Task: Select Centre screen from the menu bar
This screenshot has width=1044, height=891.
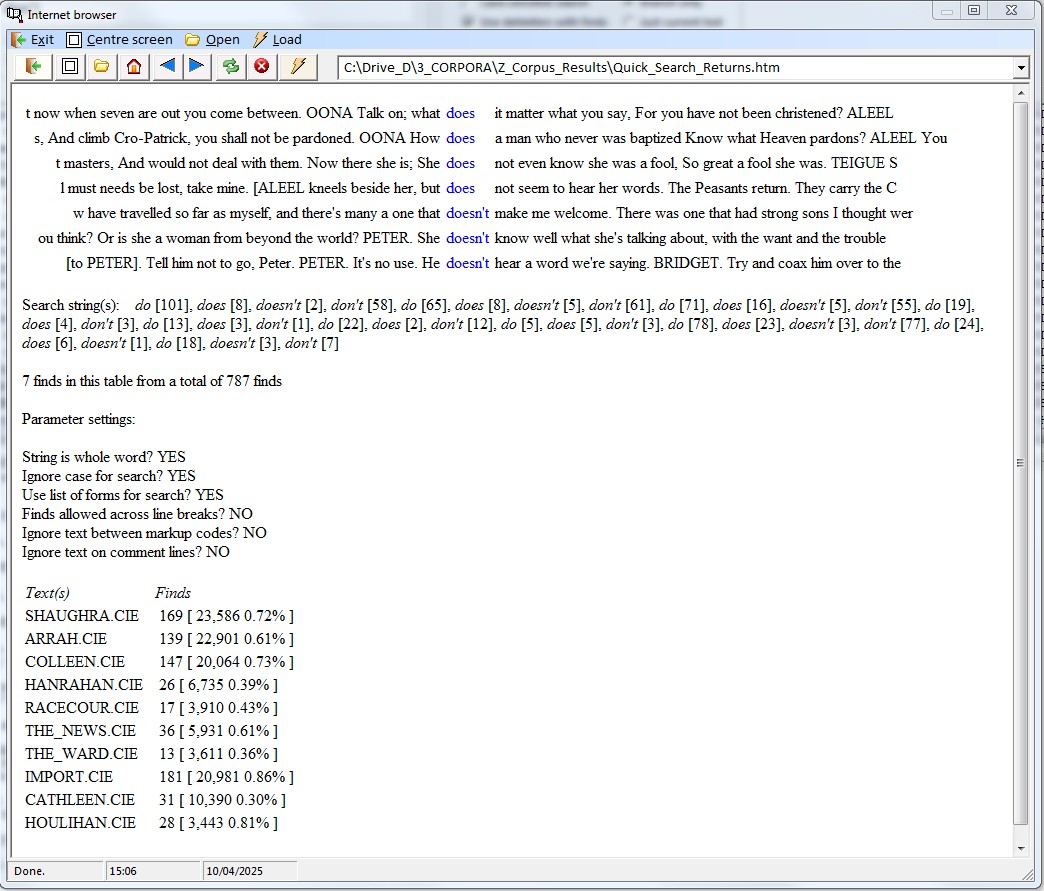Action: (119, 40)
